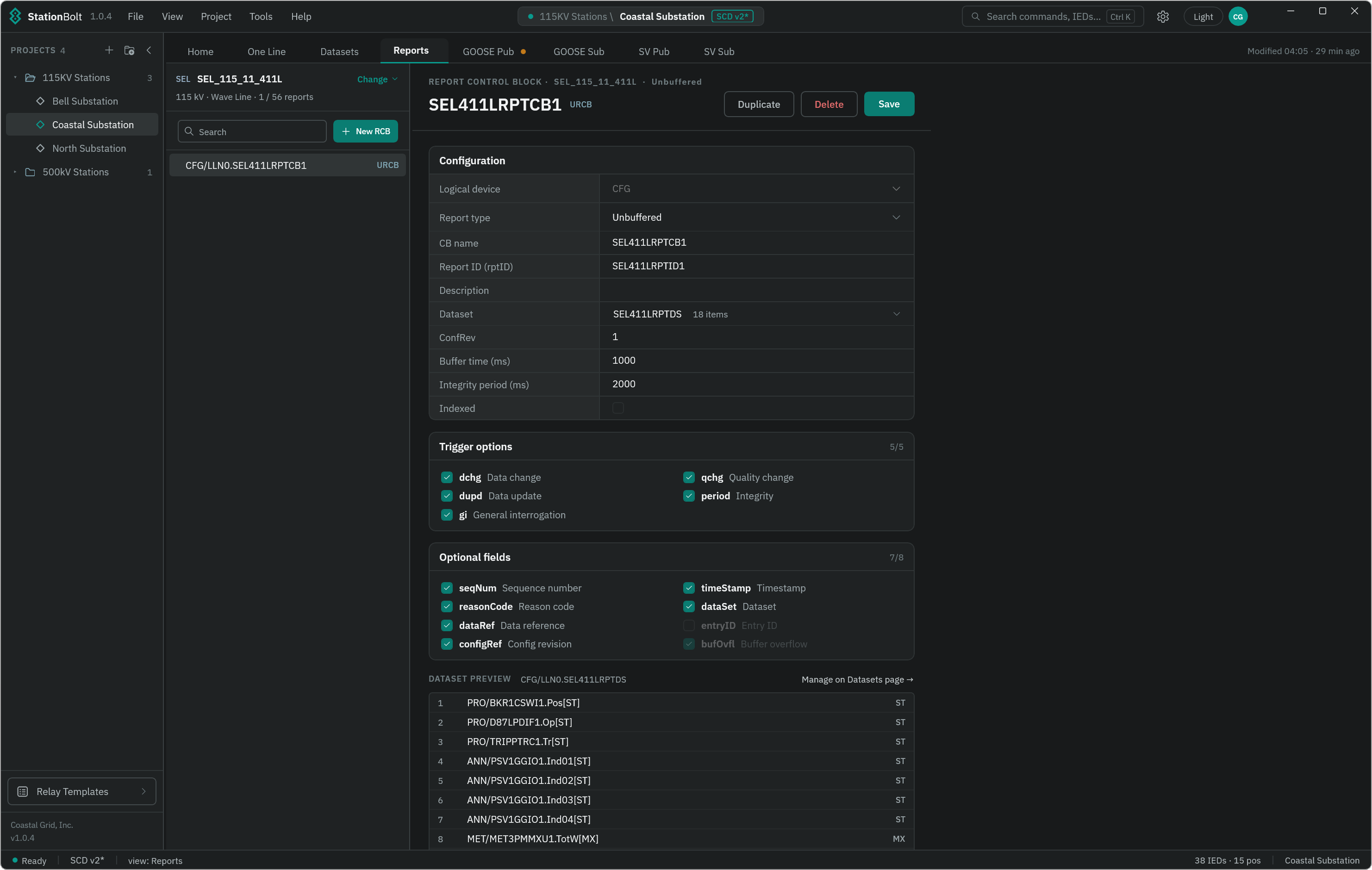Toggle dataSet optional field
The width and height of the screenshot is (1372, 870).
point(689,607)
